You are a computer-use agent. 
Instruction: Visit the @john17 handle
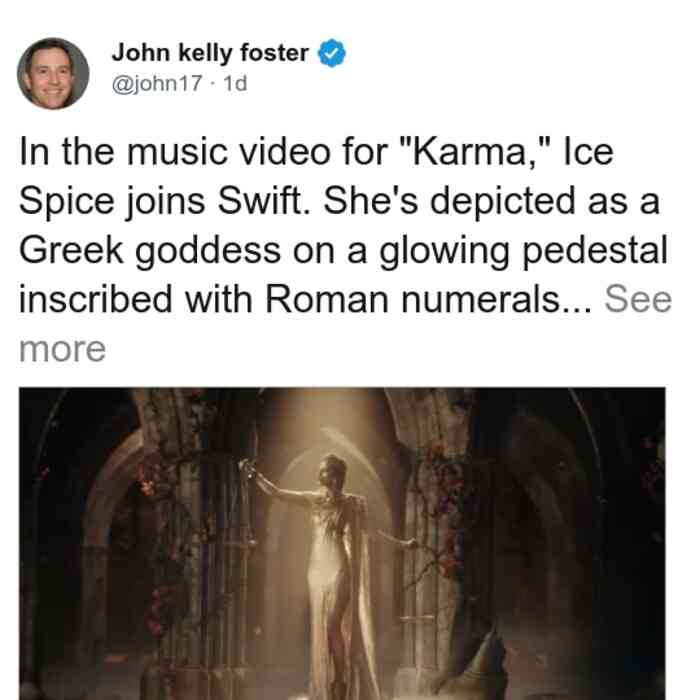pyautogui.click(x=157, y=83)
